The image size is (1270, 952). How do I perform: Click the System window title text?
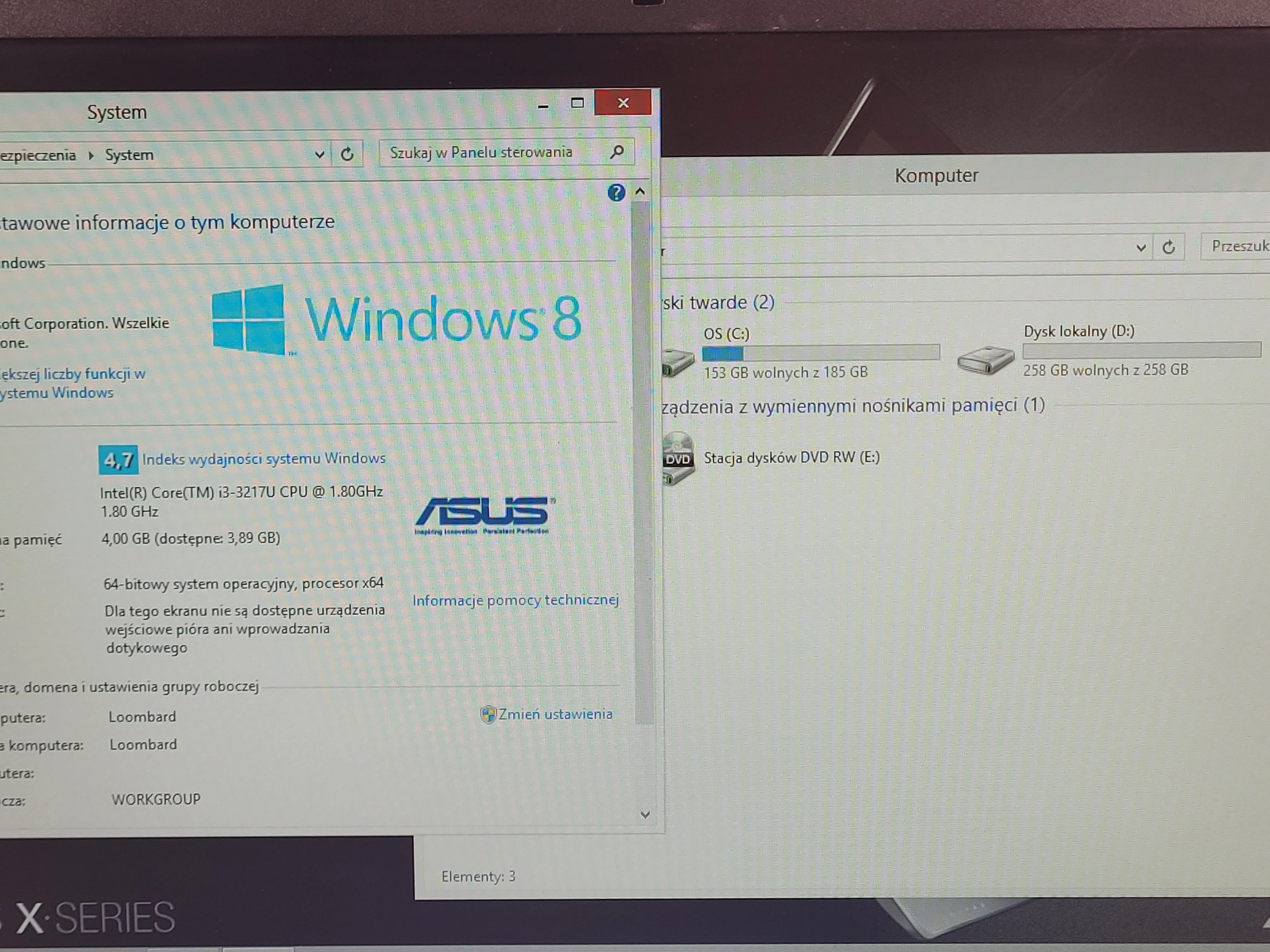pos(117,112)
